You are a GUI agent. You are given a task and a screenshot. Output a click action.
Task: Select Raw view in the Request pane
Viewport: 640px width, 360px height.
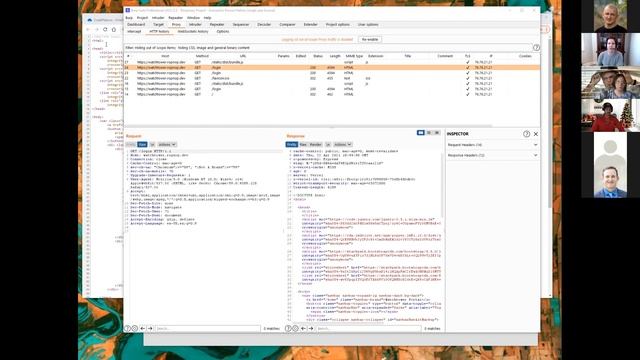(x=142, y=144)
